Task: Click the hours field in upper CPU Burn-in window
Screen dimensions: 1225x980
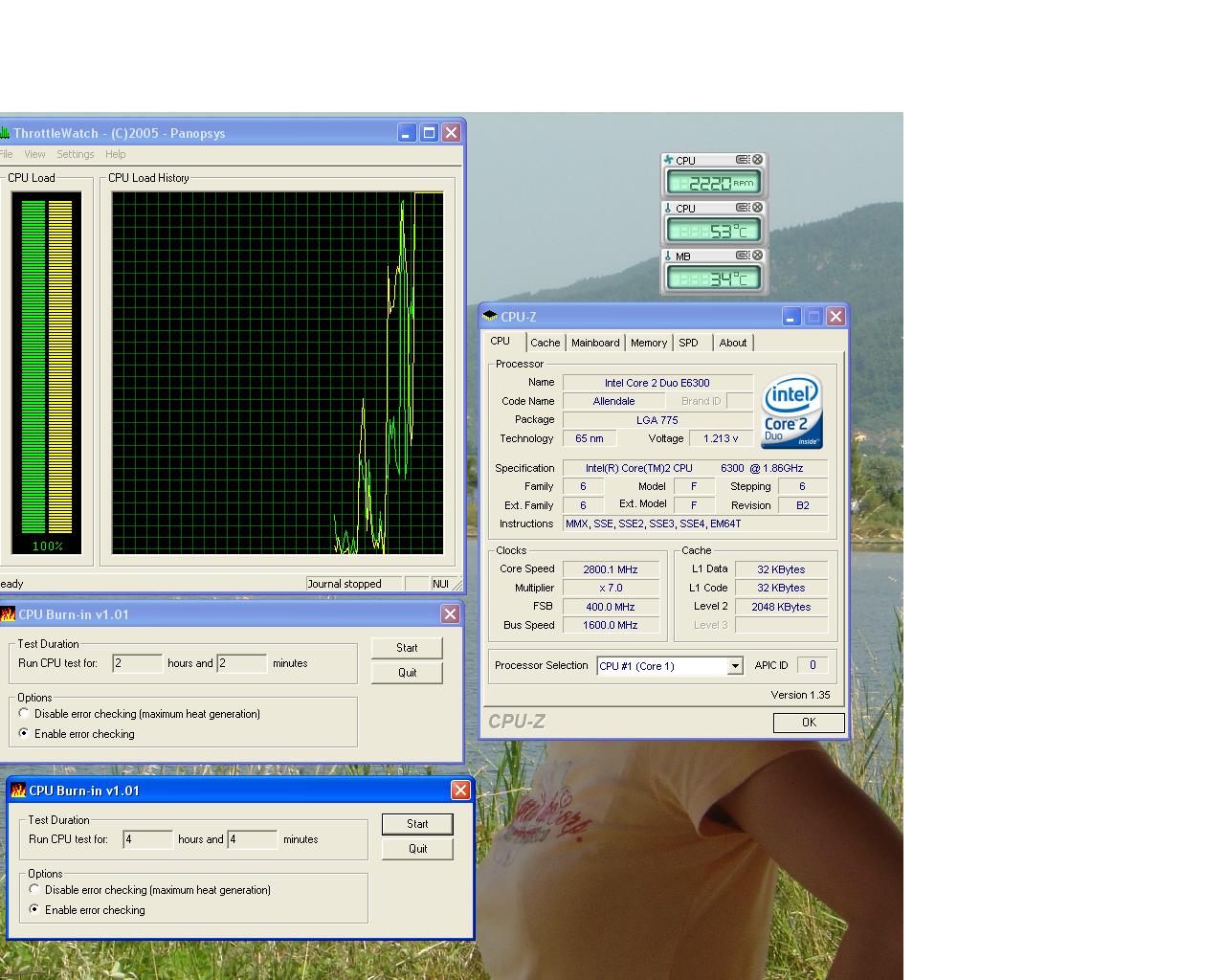Action: pyautogui.click(x=138, y=663)
